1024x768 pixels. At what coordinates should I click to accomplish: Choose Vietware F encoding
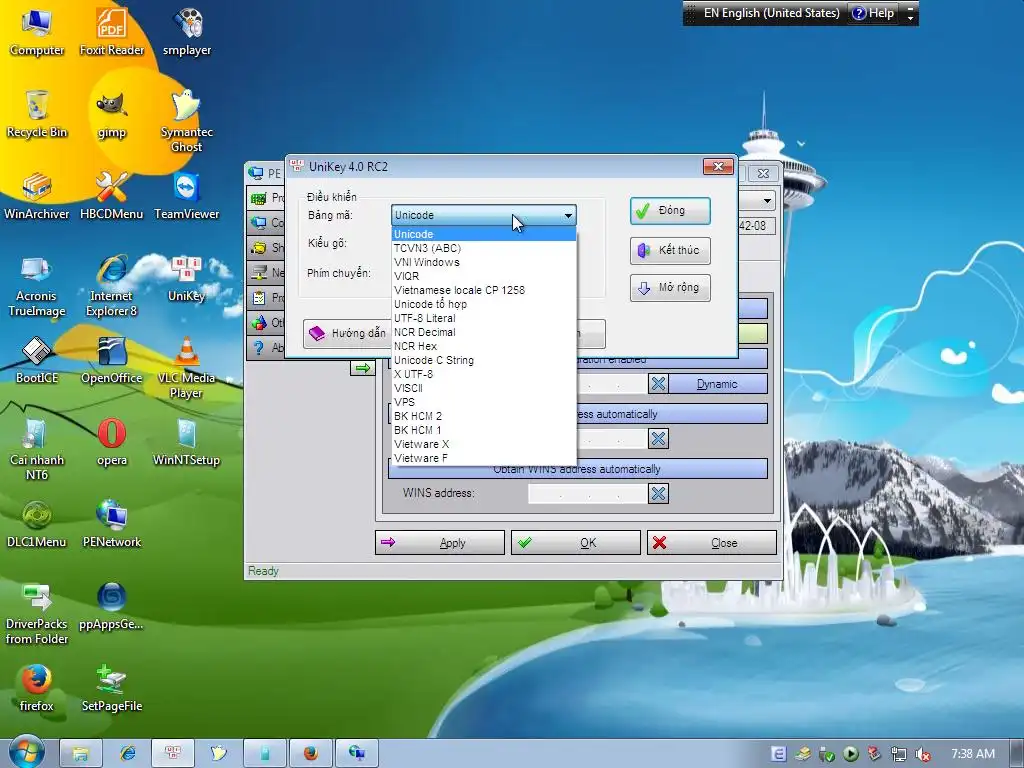(x=484, y=458)
